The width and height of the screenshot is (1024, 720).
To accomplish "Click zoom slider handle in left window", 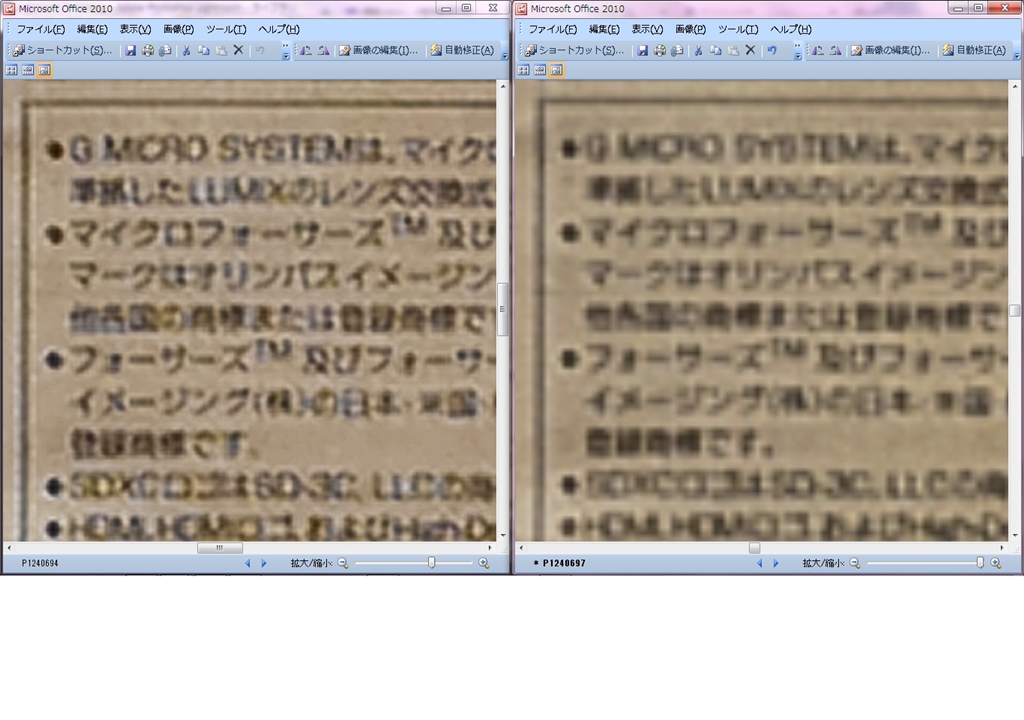I will [x=431, y=563].
